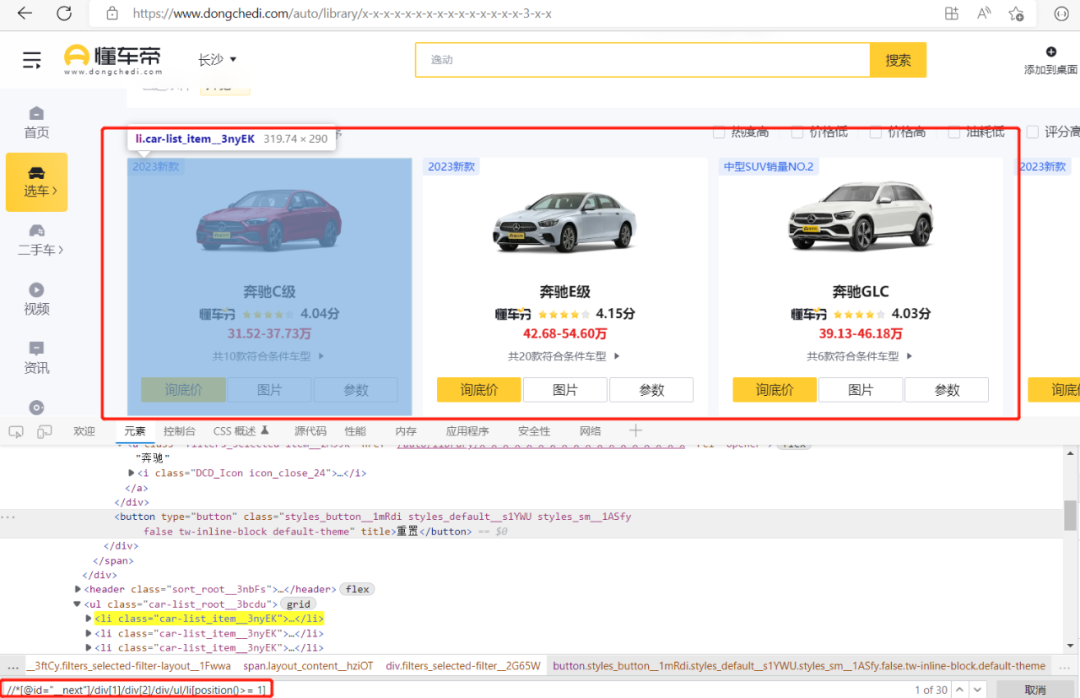Click the 奔驰GLC white SUV image
The height and width of the screenshot is (698, 1080).
tap(860, 215)
